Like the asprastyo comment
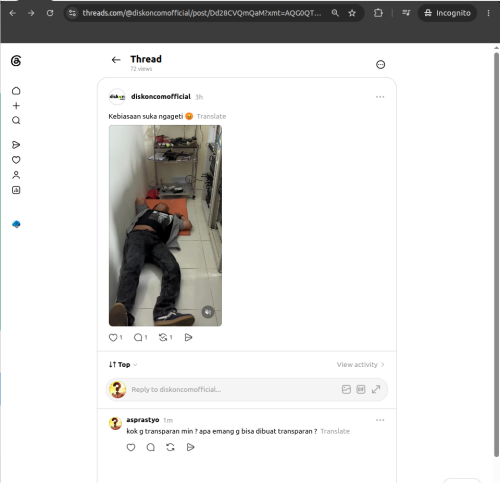 131,447
